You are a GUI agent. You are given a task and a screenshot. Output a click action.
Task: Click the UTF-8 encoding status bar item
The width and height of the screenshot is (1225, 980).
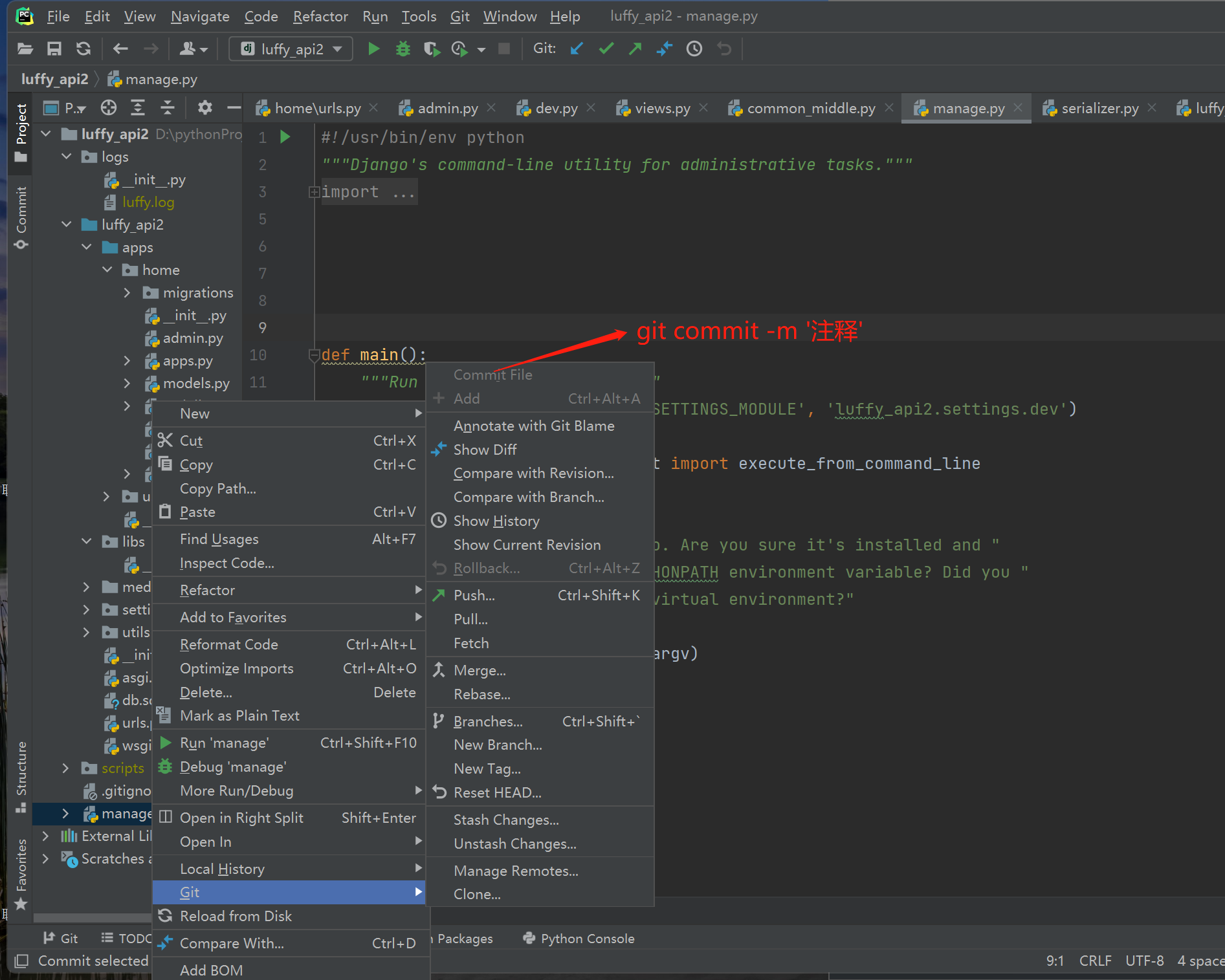point(1143,961)
